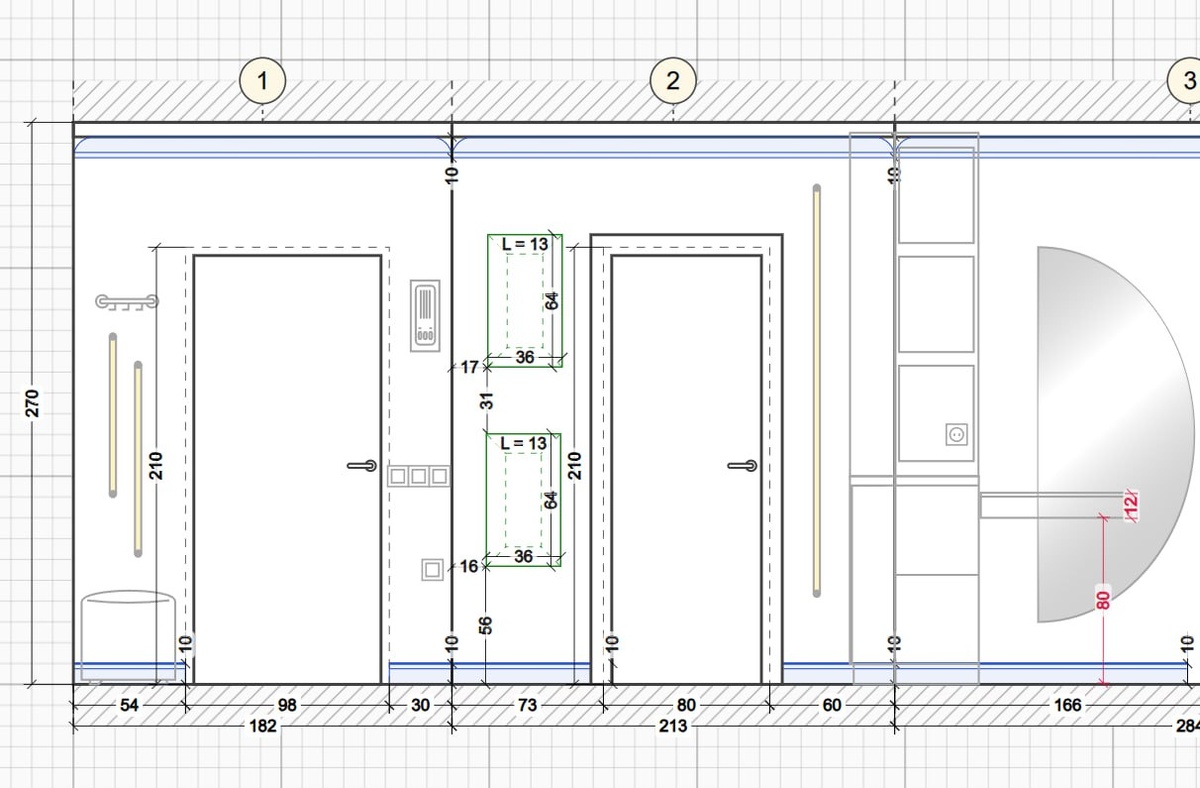This screenshot has width=1200, height=788.
Task: Select the right door leaf
Action: pyautogui.click(x=686, y=469)
